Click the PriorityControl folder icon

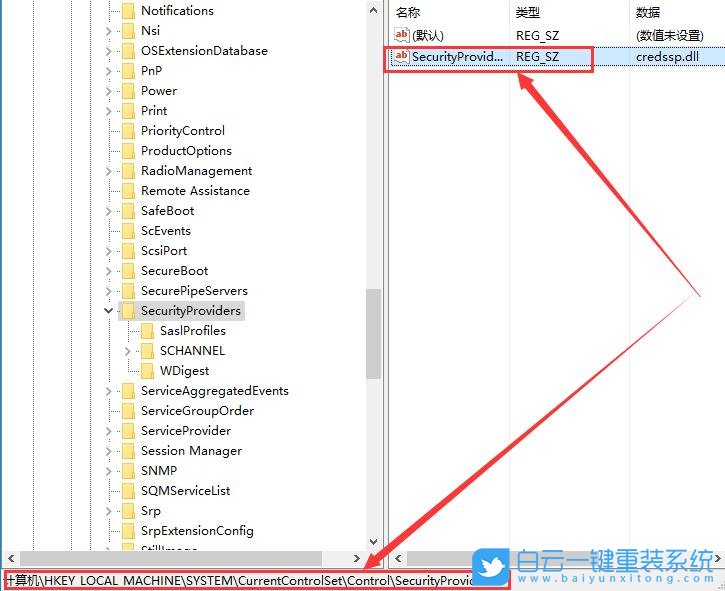tap(128, 131)
